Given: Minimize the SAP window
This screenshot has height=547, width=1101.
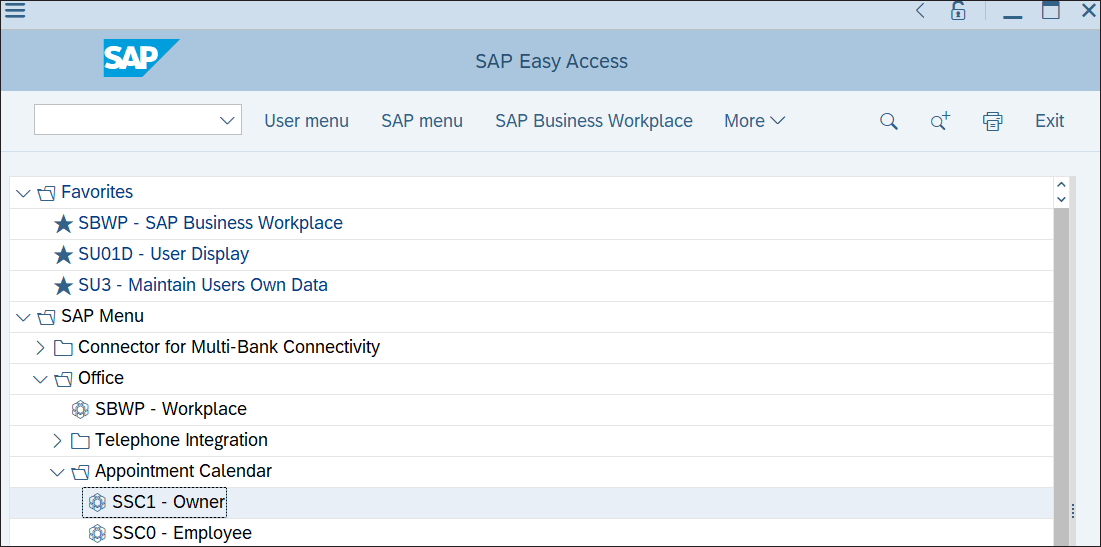Looking at the screenshot, I should [1013, 16].
